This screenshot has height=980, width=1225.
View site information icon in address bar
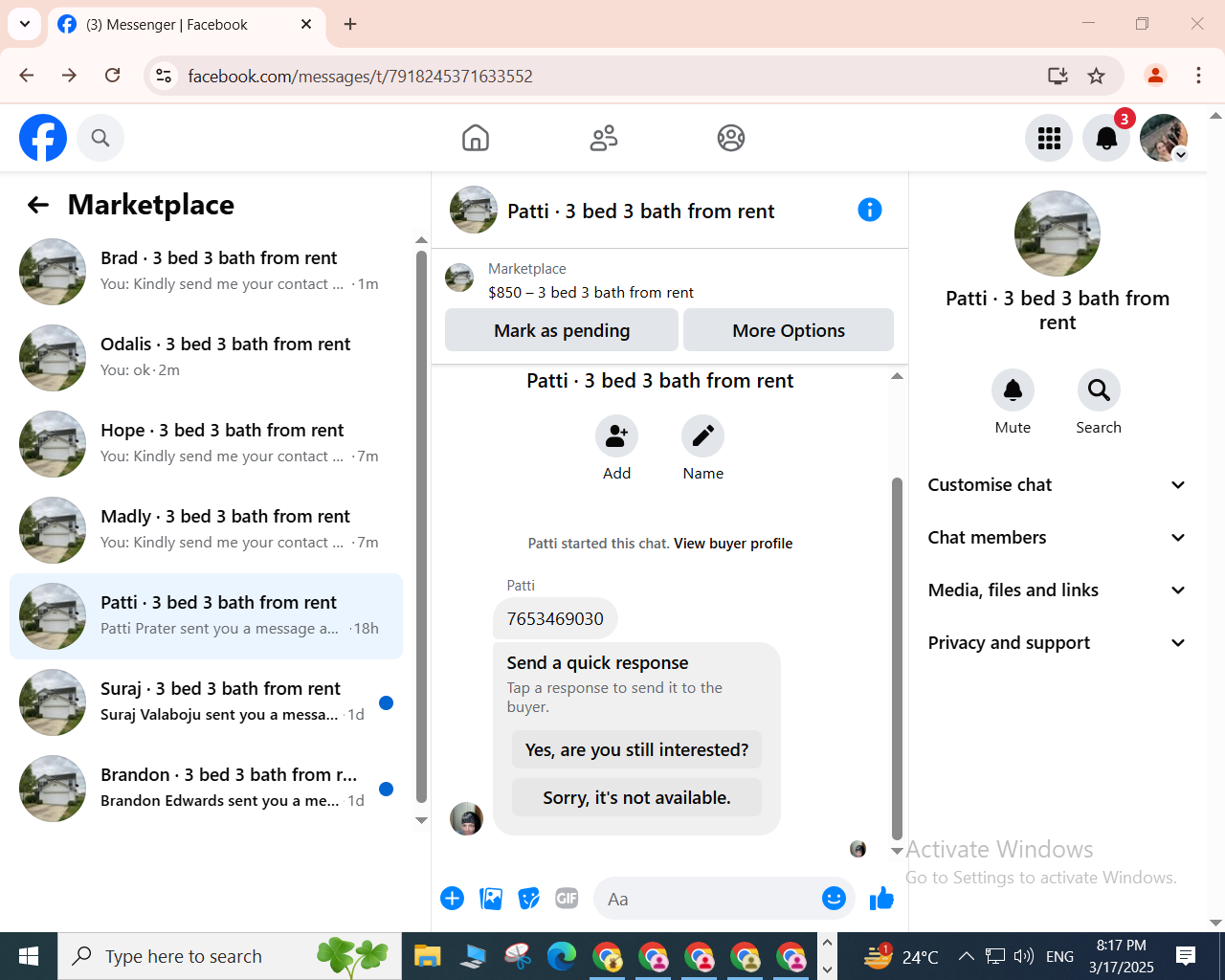tap(164, 76)
